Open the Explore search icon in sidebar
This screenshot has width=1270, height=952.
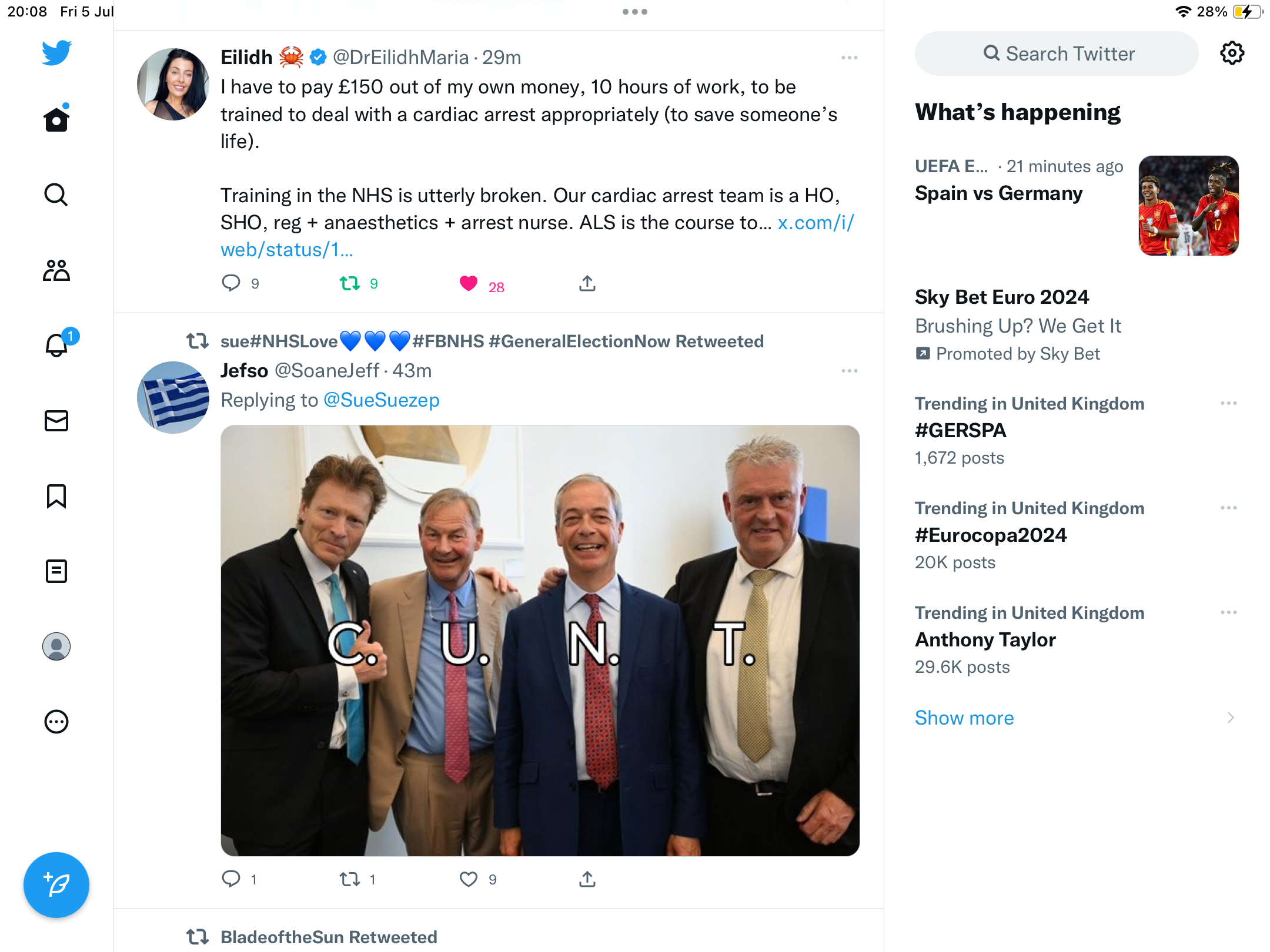click(x=56, y=195)
